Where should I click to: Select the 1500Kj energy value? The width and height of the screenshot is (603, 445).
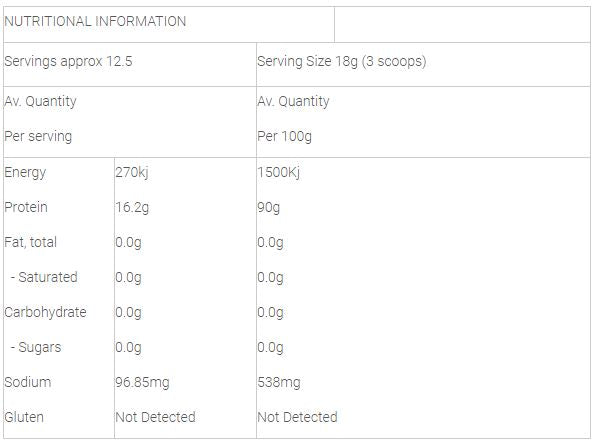point(279,172)
